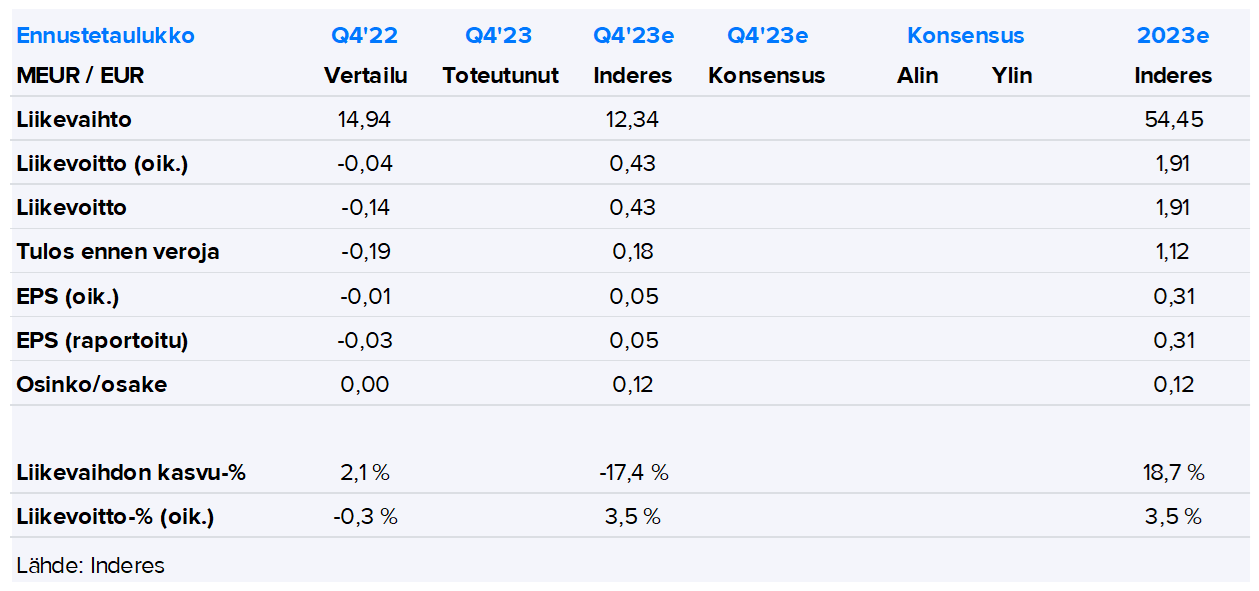Select the Q4'22 column header

(364, 36)
